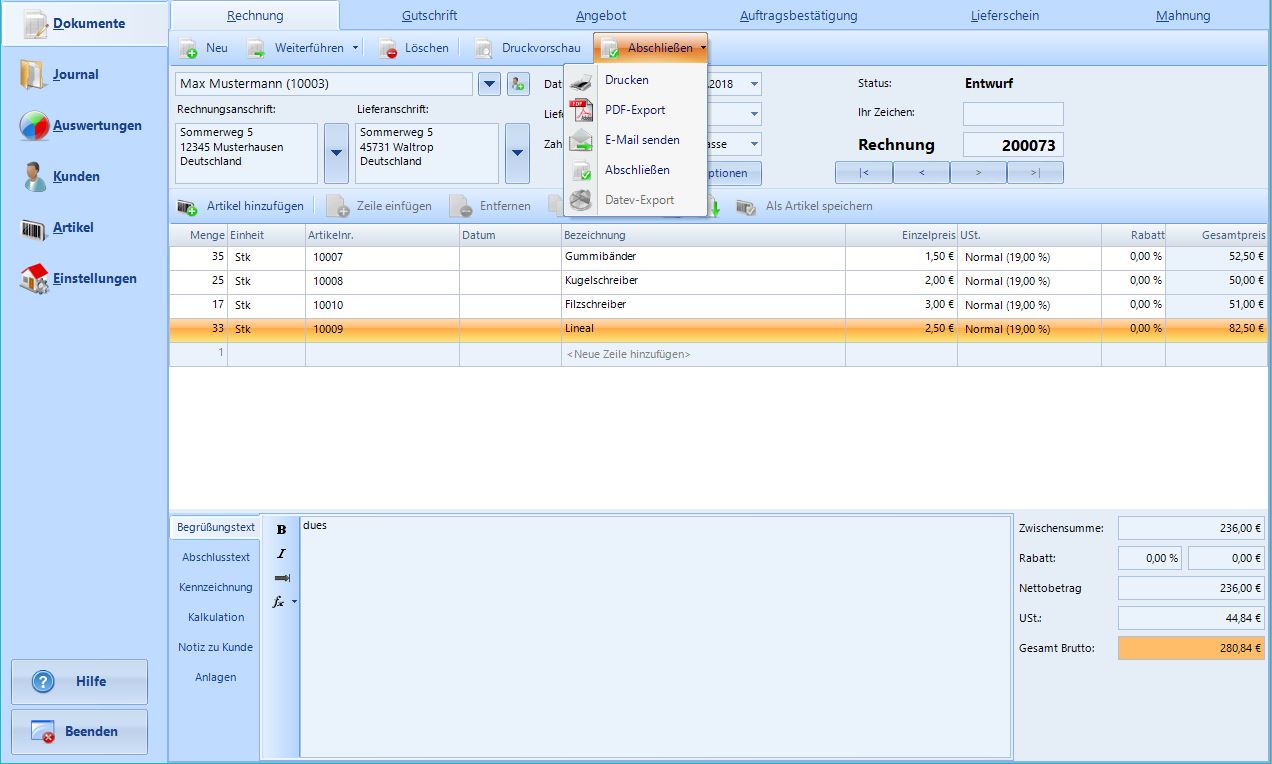Image resolution: width=1272 pixels, height=764 pixels.
Task: Switch to the Mahnung tab
Action: (1183, 15)
